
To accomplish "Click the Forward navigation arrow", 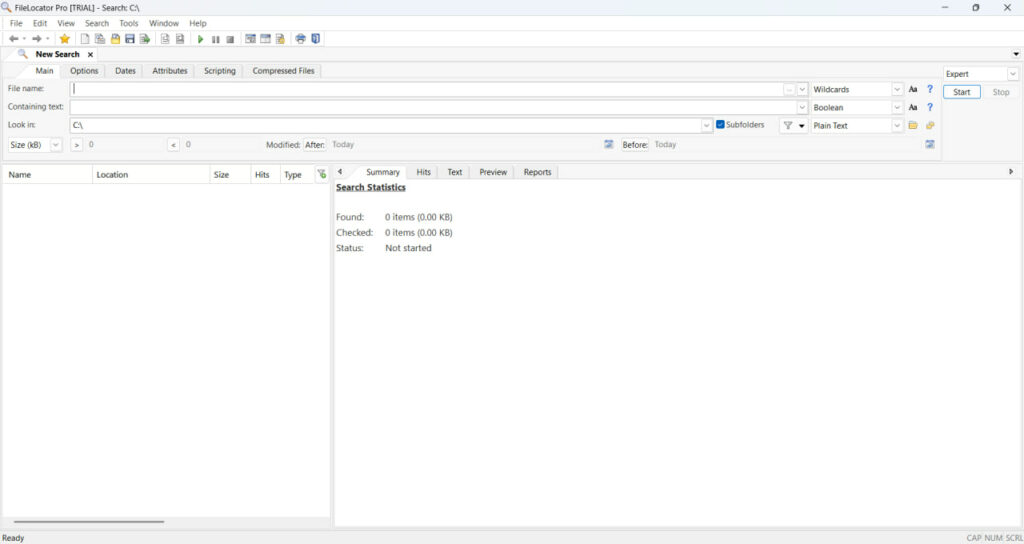I will click(x=37, y=39).
